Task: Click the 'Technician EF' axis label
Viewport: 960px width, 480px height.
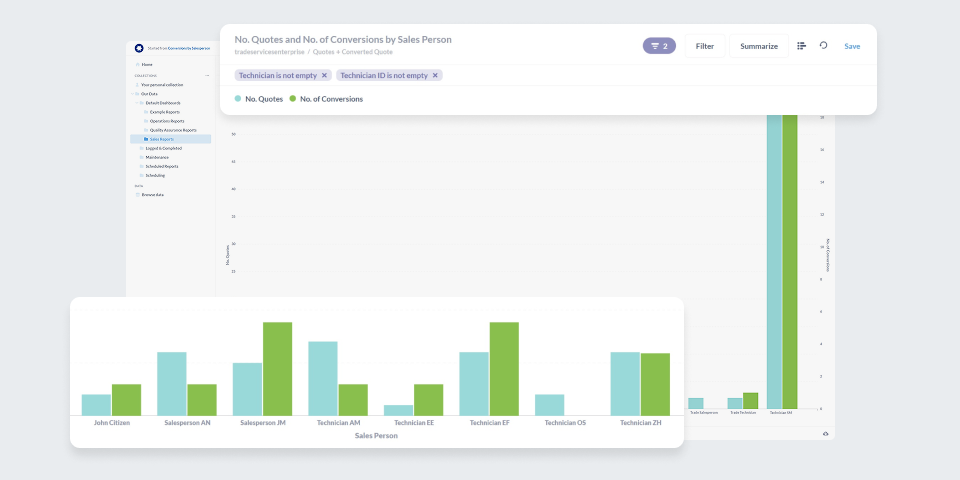Action: click(489, 422)
